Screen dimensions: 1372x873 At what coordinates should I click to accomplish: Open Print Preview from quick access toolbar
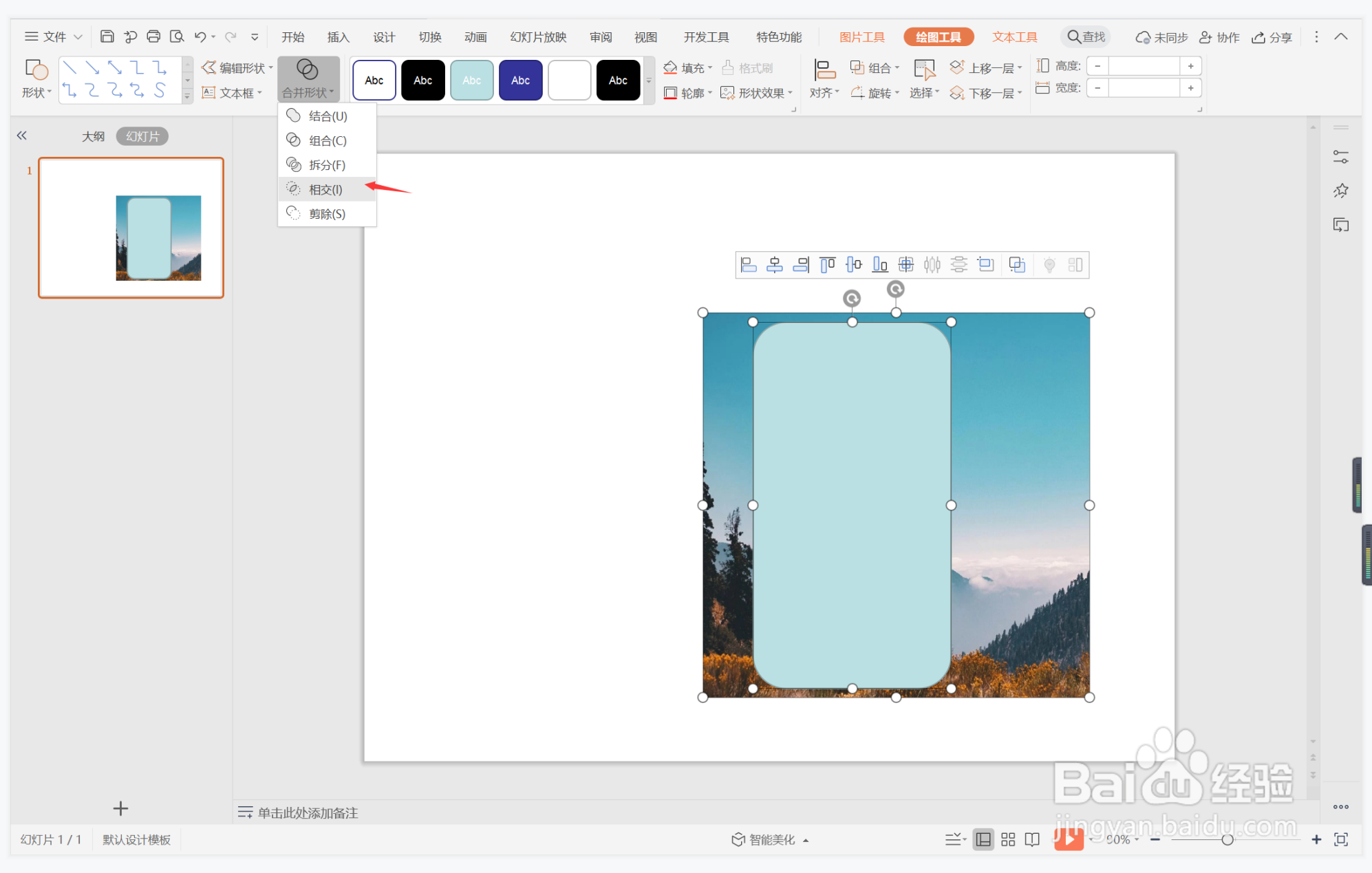pyautogui.click(x=177, y=36)
